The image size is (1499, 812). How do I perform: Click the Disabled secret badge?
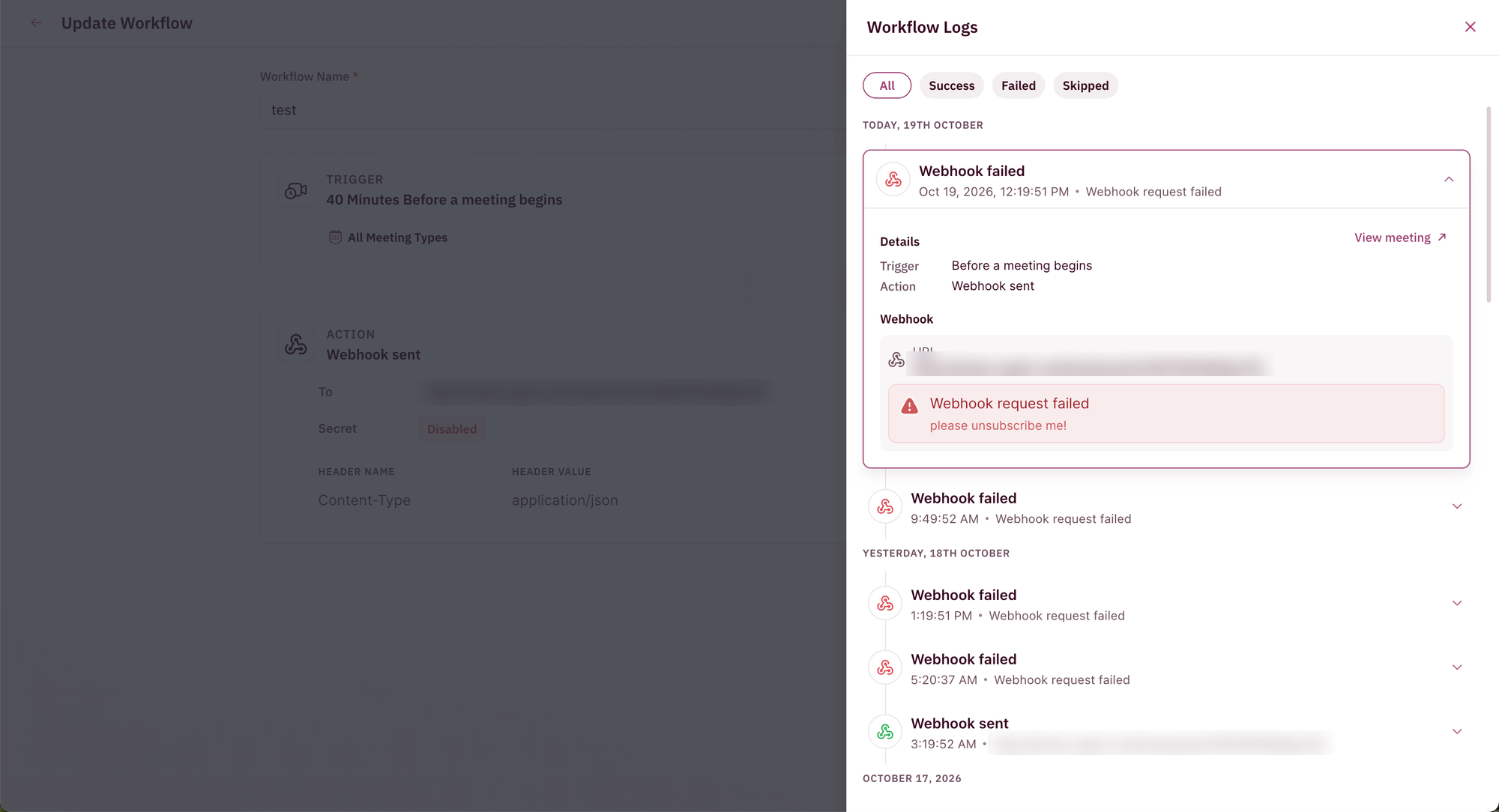(452, 429)
